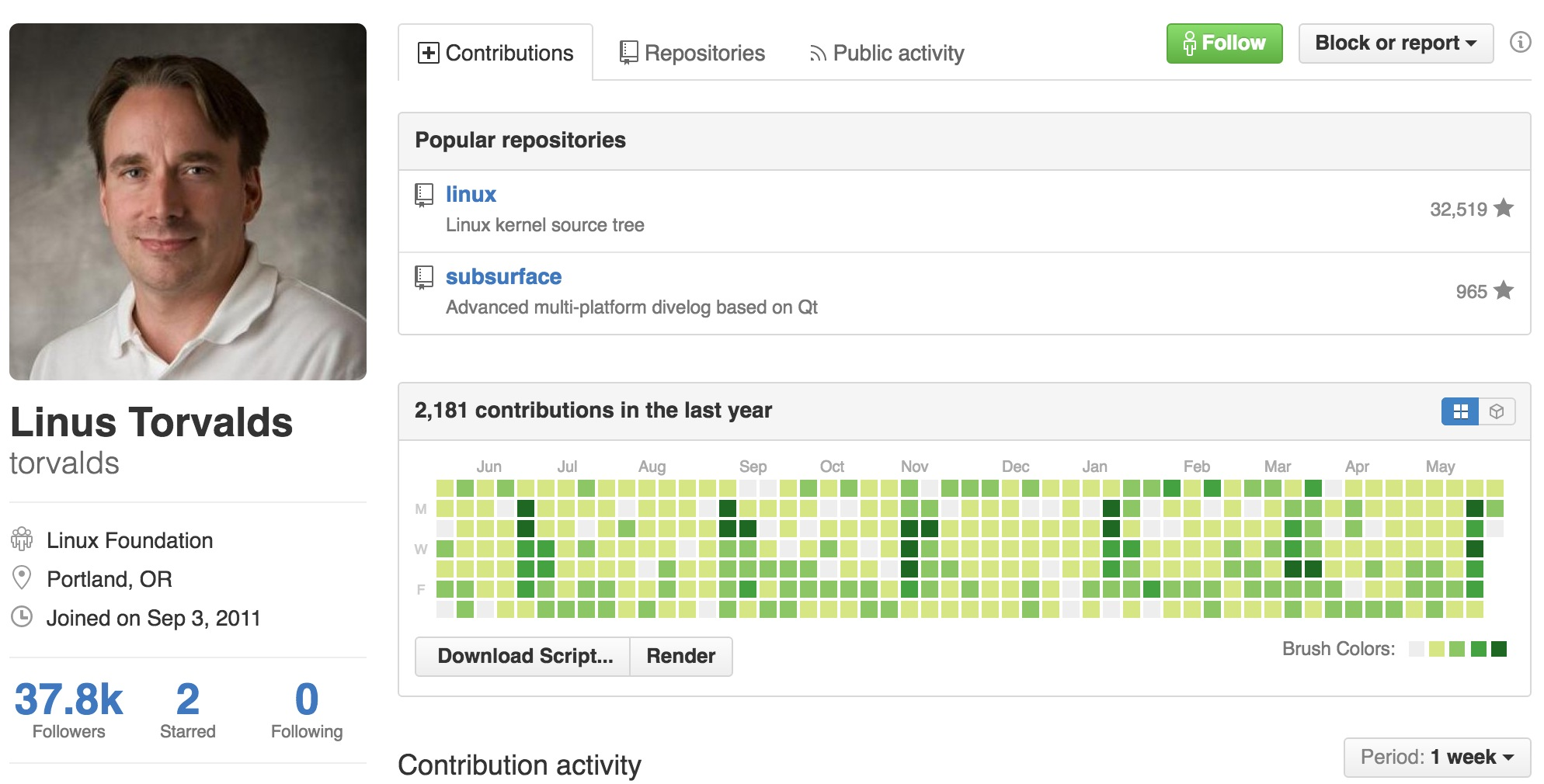Screen dimensions: 1544x784
Task: Click the star icon next to 32,519
Action: point(1504,208)
